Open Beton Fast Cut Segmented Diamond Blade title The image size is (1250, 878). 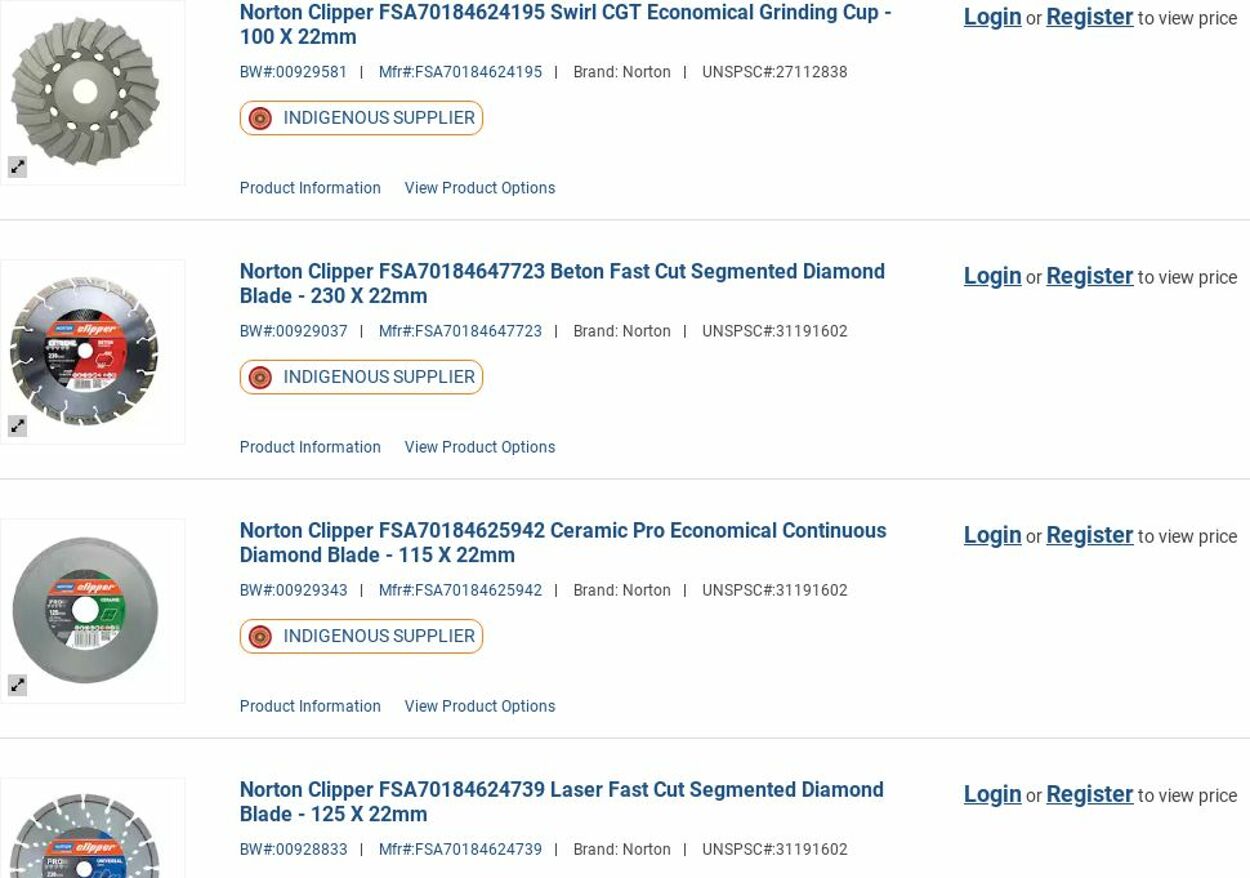[562, 284]
